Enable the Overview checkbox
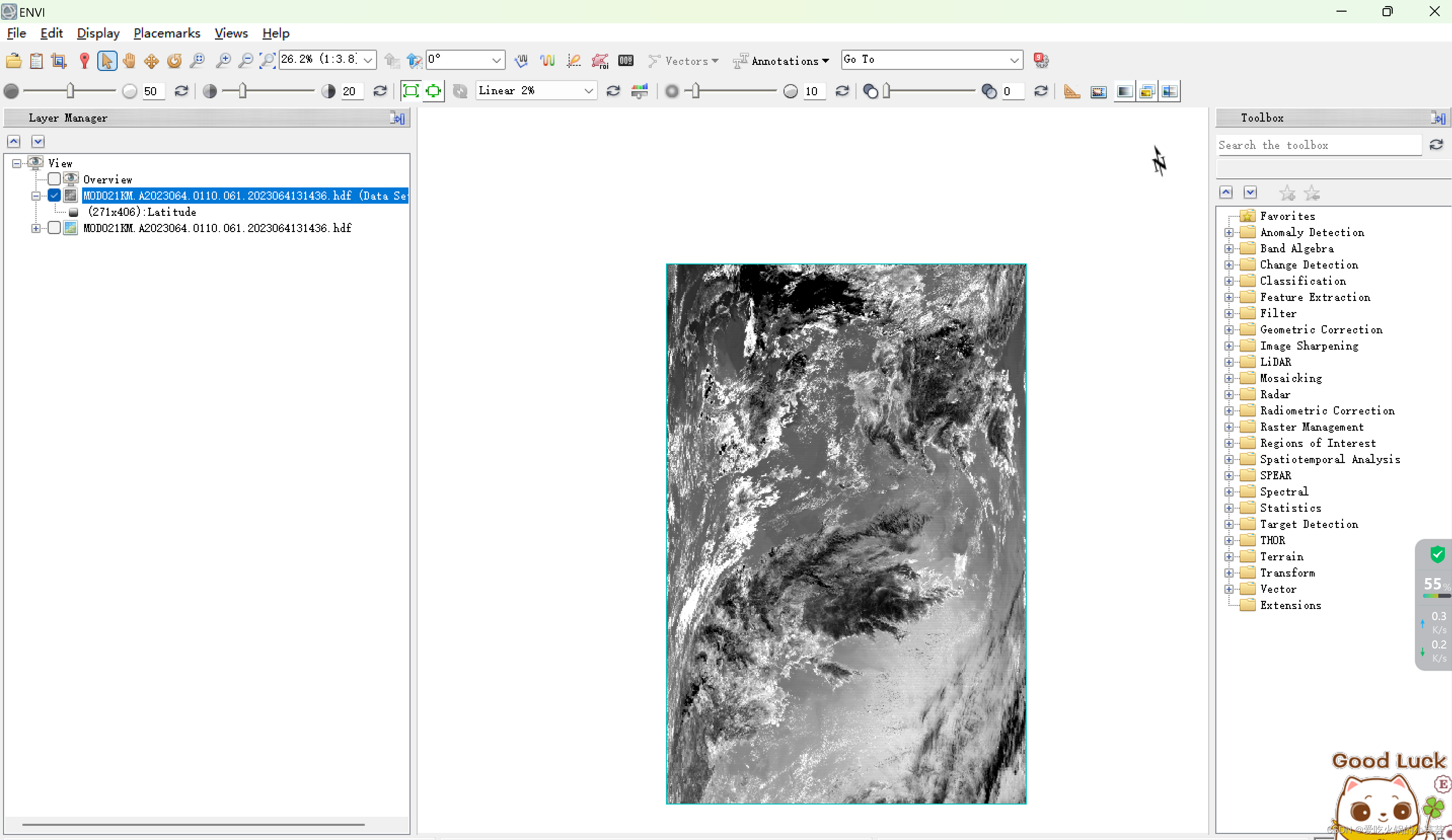Image resolution: width=1452 pixels, height=840 pixels. [x=54, y=179]
